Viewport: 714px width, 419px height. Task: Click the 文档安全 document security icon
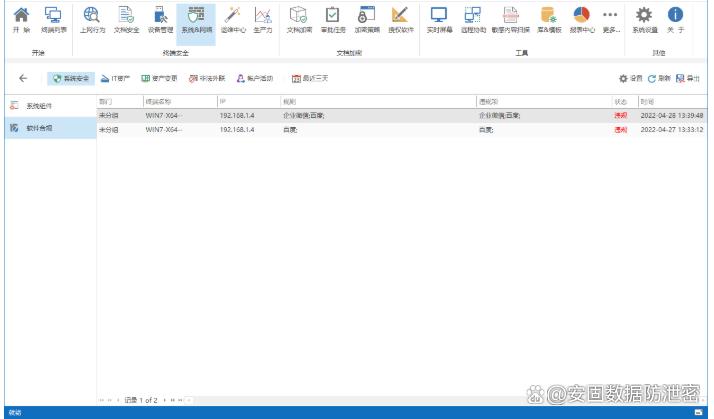(x=126, y=19)
